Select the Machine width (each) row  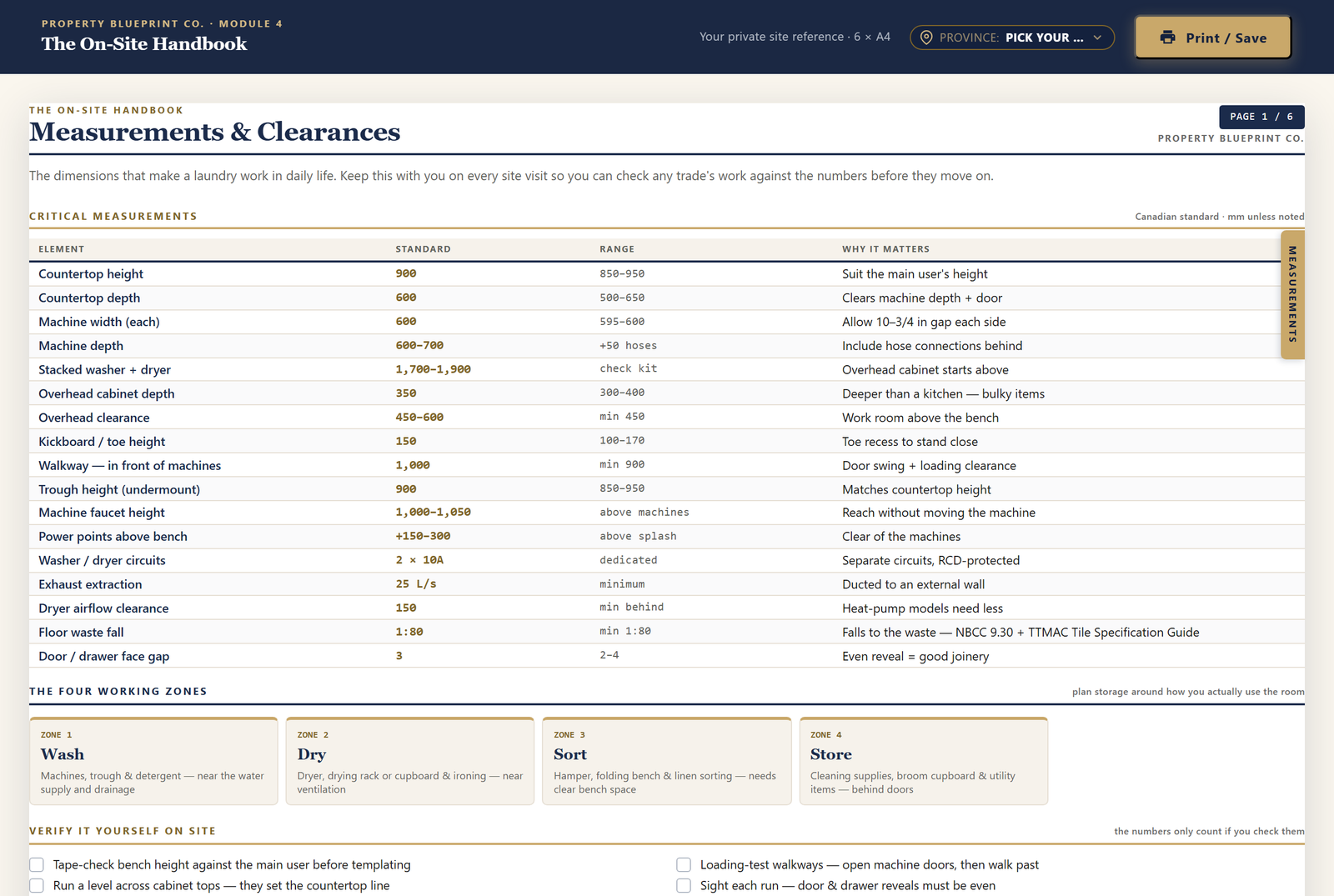(x=667, y=322)
